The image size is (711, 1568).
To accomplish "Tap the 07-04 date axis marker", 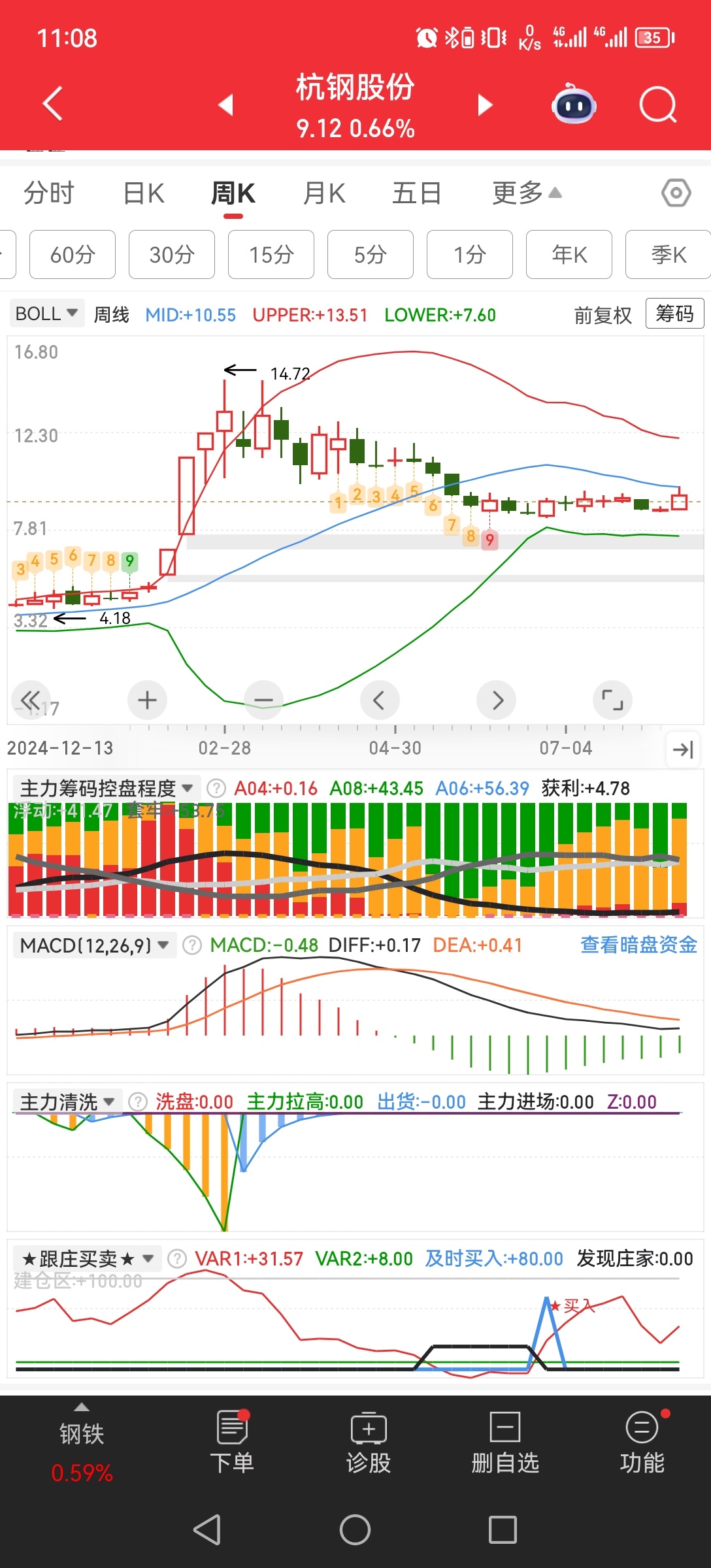I will click(x=566, y=748).
